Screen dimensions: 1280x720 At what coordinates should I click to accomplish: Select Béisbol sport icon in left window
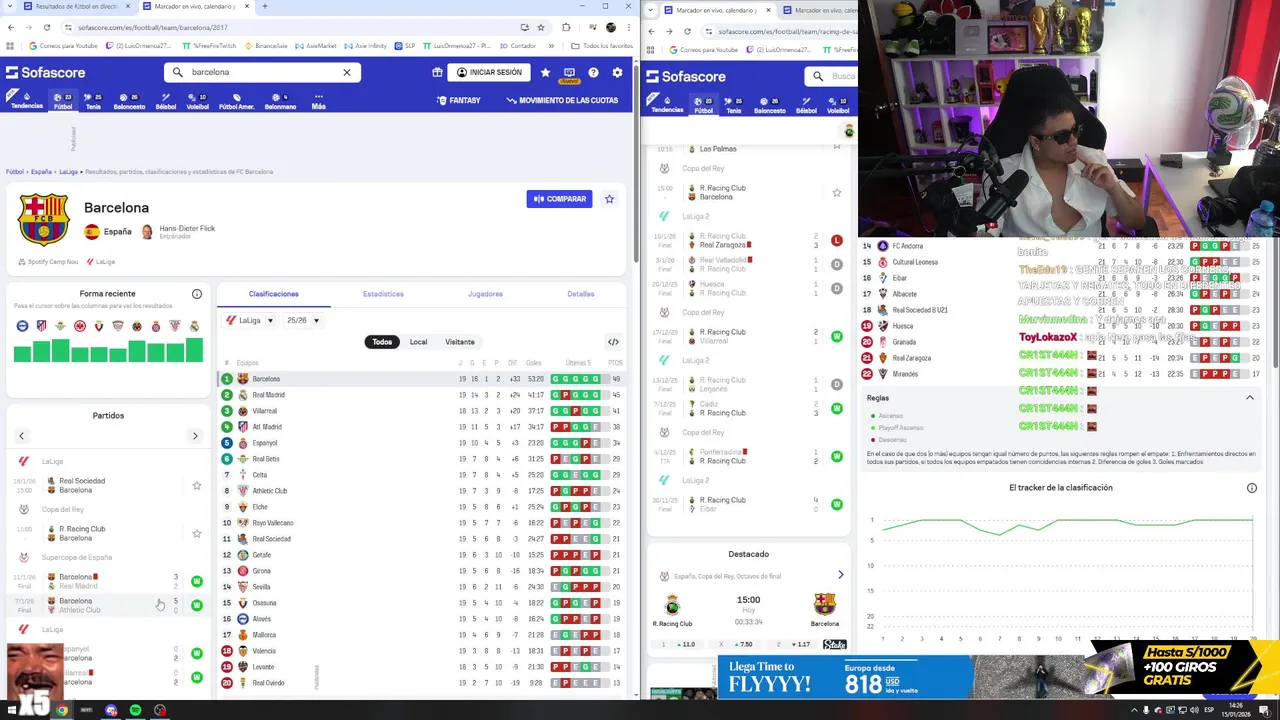[x=166, y=101]
